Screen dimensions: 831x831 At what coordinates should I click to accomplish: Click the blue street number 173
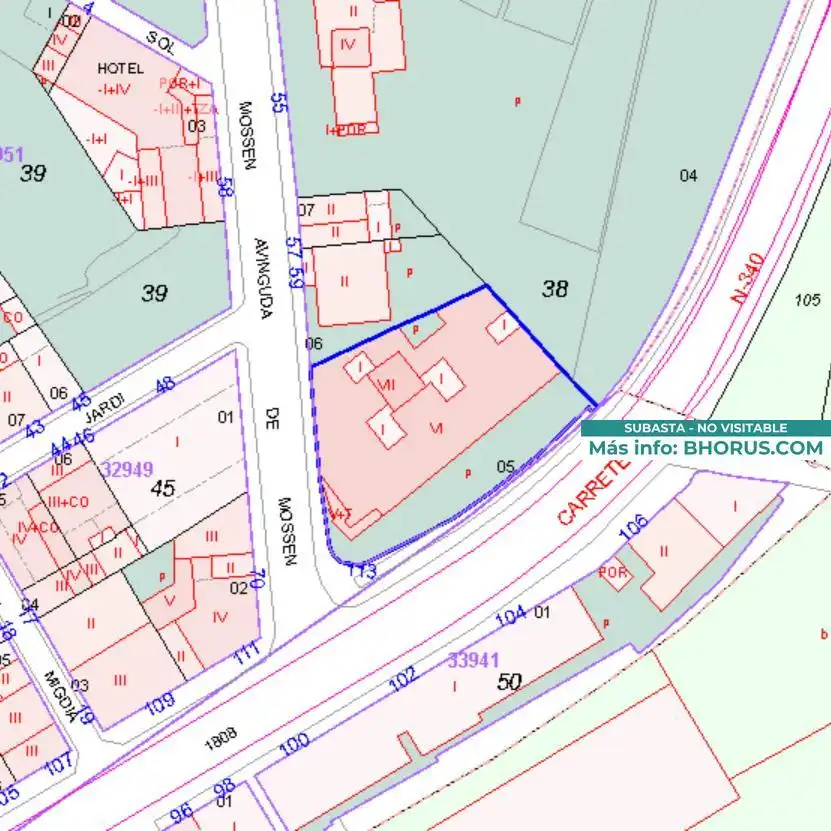362,571
